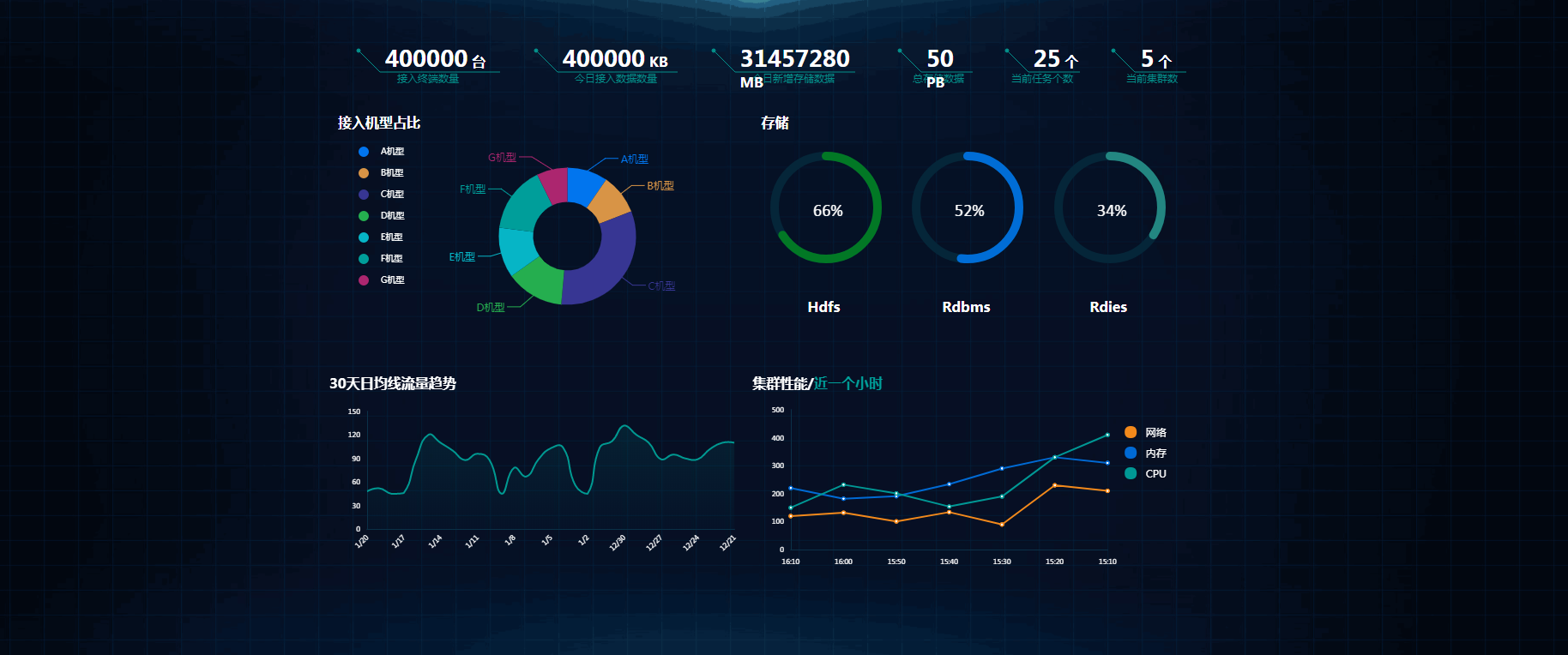This screenshot has height=655, width=1568.
Task: Click the teal Rdies ring gauge
Action: (1110, 207)
